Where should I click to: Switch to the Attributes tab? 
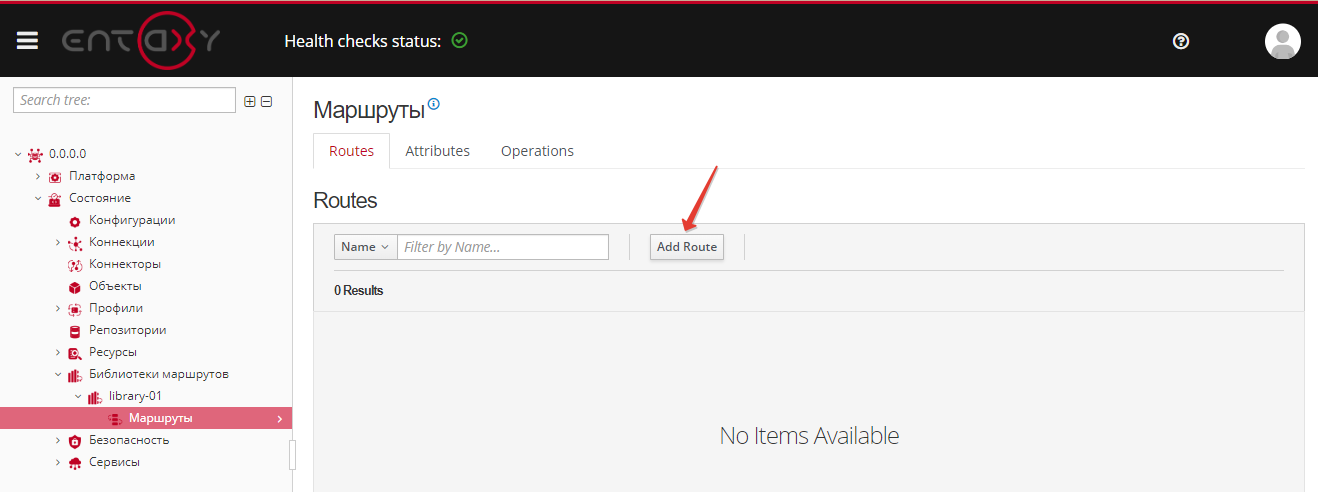point(437,151)
